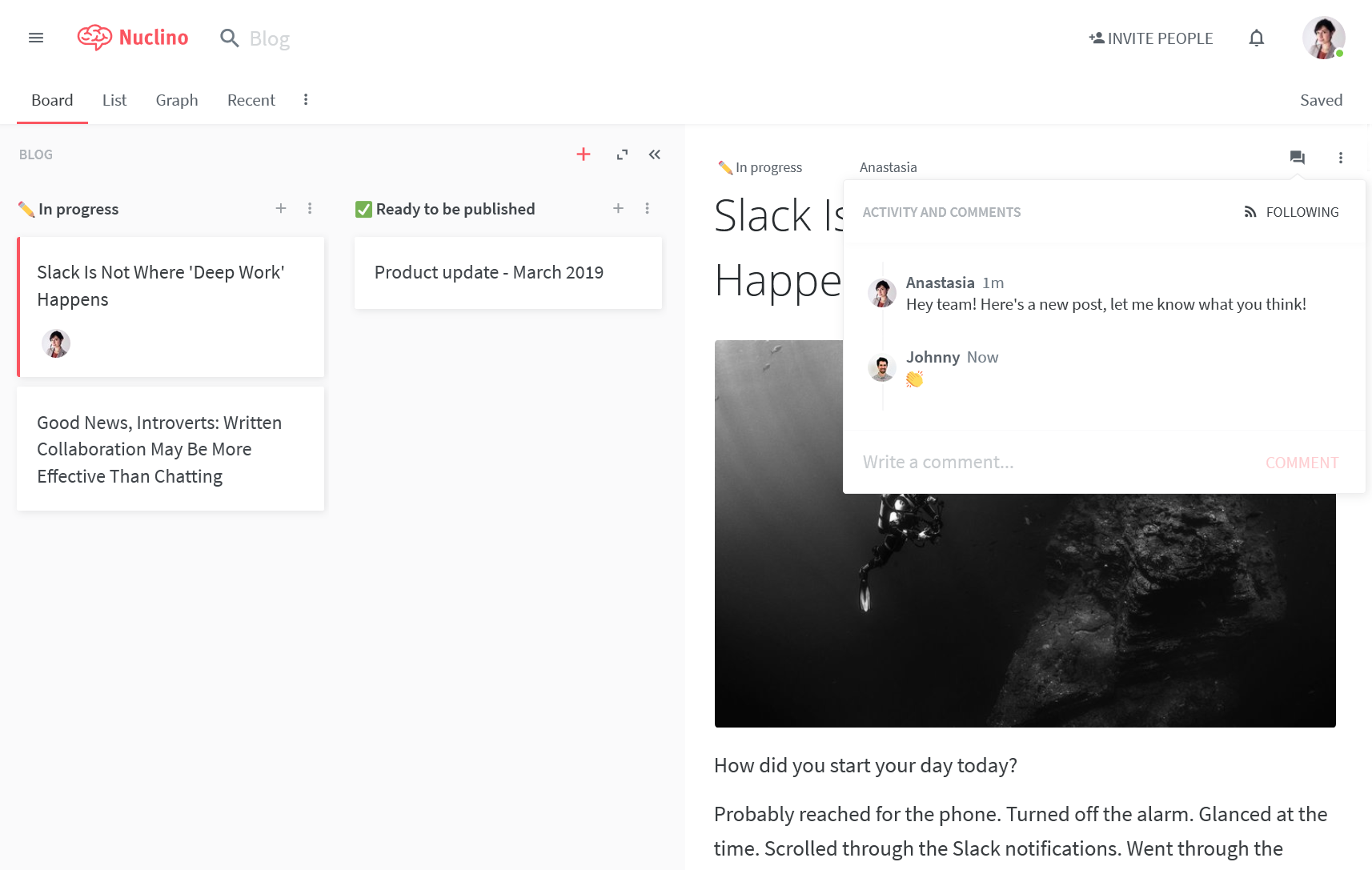Open the hamburger main menu
This screenshot has height=870, width=1372.
point(36,38)
